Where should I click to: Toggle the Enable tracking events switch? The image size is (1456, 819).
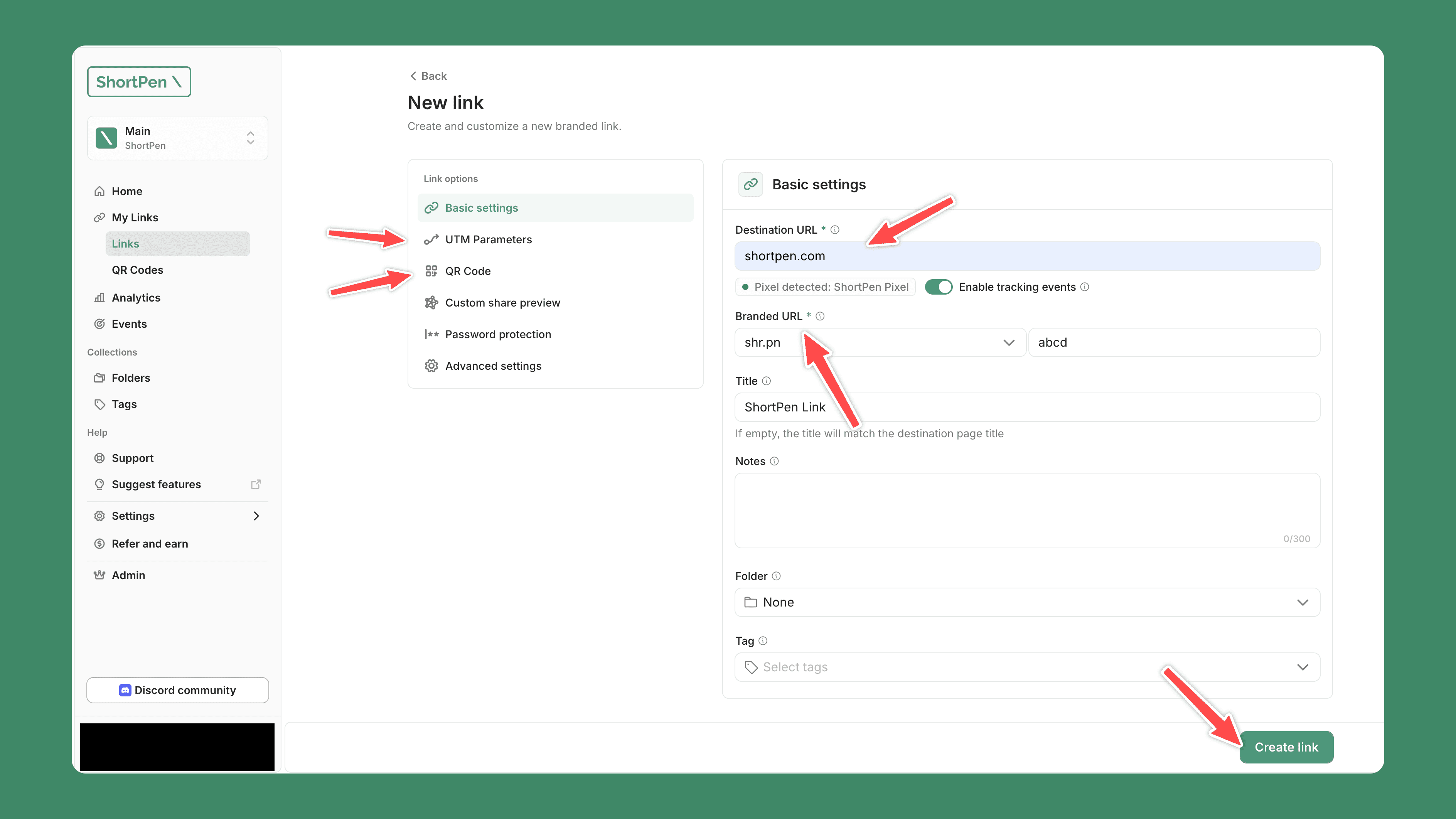coord(939,287)
